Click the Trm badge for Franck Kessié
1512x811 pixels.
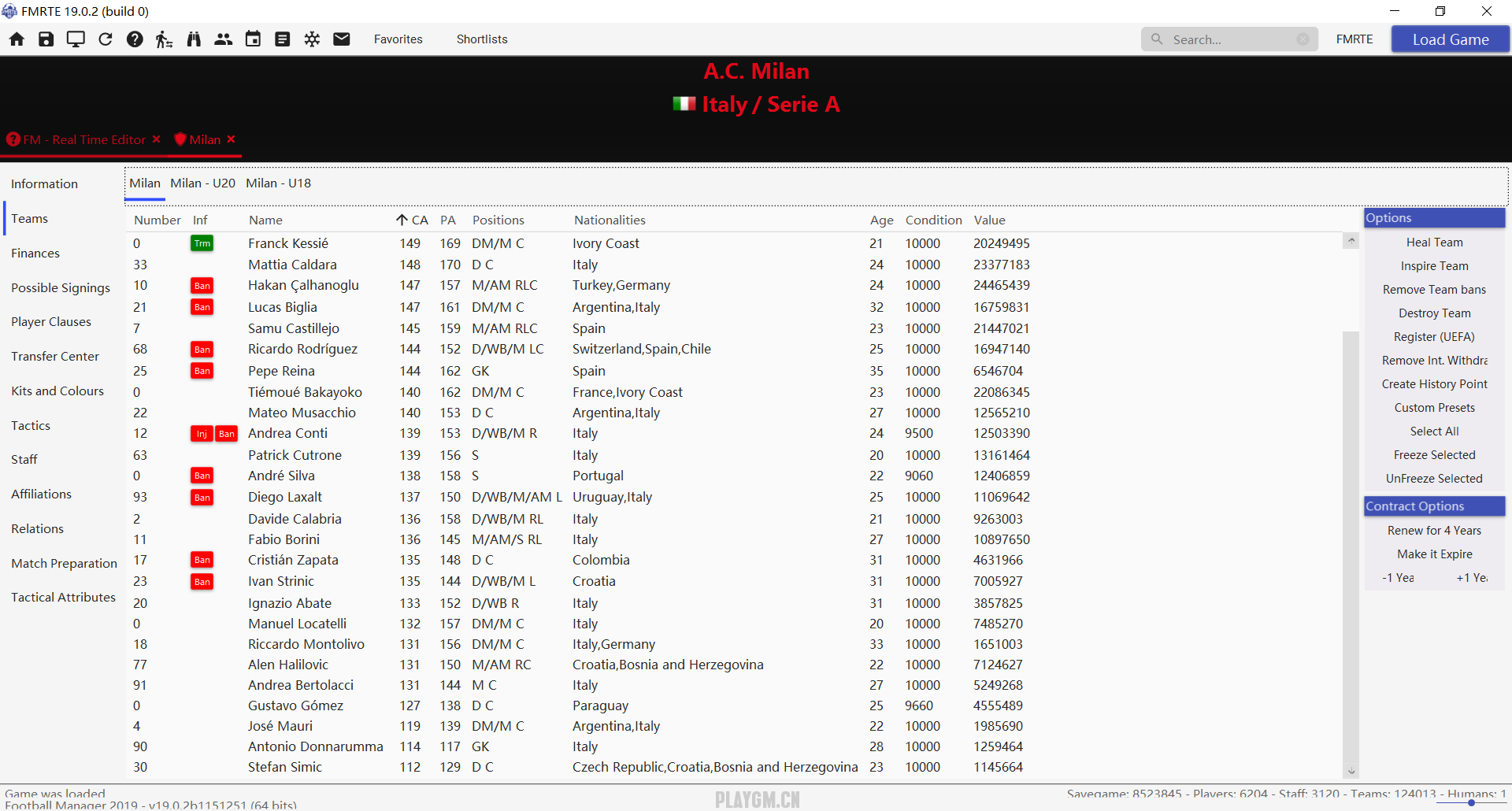point(202,243)
